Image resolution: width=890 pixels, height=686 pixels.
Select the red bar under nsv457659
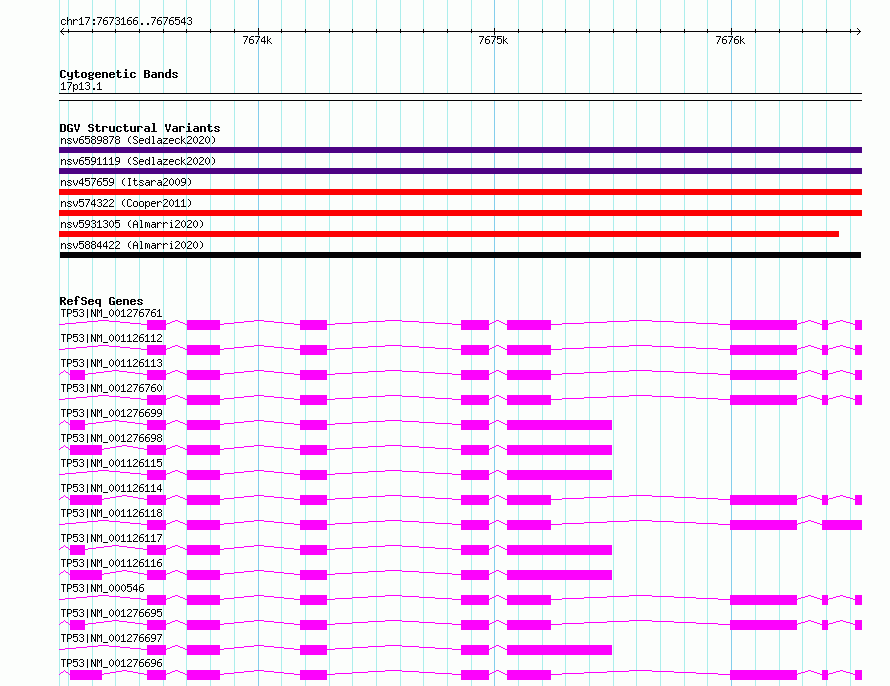[460, 192]
